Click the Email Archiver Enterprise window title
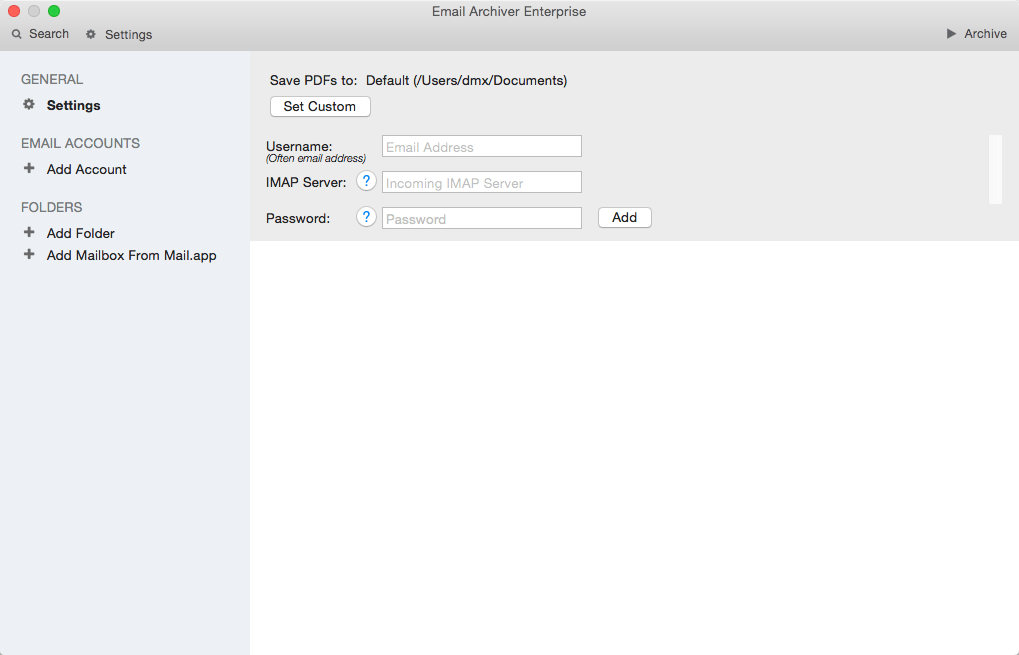 click(509, 12)
